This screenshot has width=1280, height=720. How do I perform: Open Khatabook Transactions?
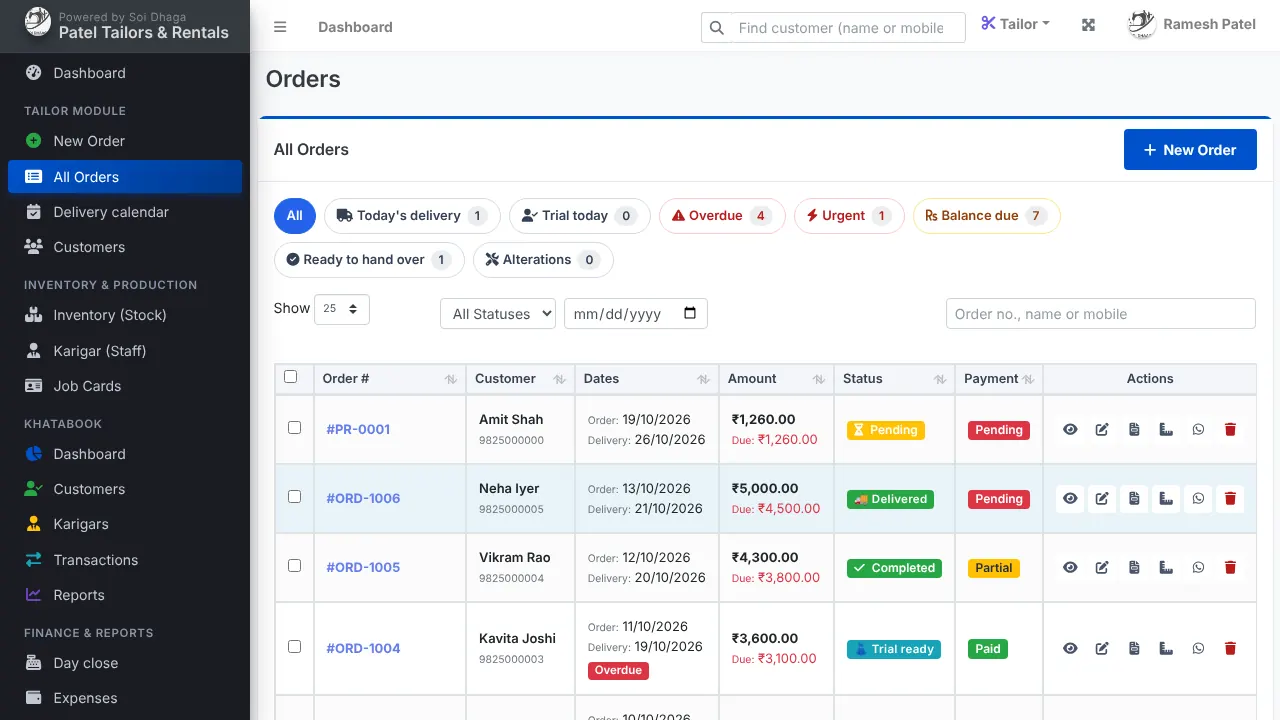pos(125,560)
